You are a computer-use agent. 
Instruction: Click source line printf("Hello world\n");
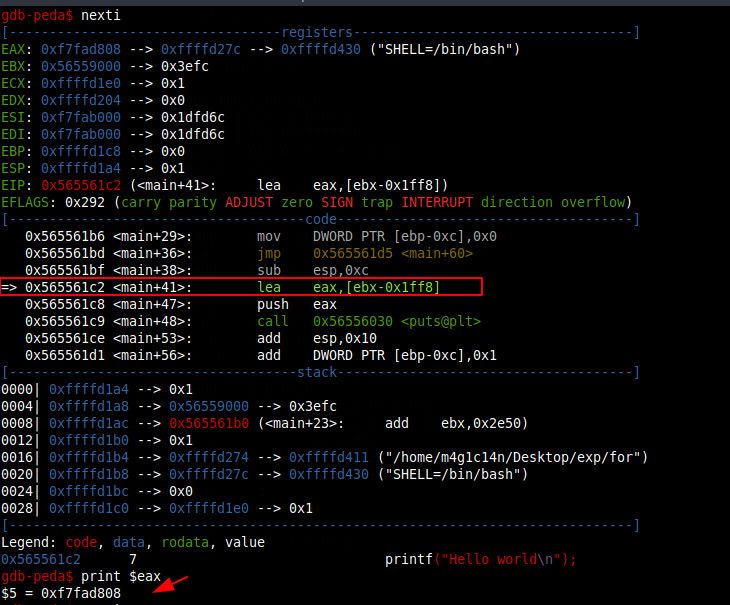tap(480, 559)
